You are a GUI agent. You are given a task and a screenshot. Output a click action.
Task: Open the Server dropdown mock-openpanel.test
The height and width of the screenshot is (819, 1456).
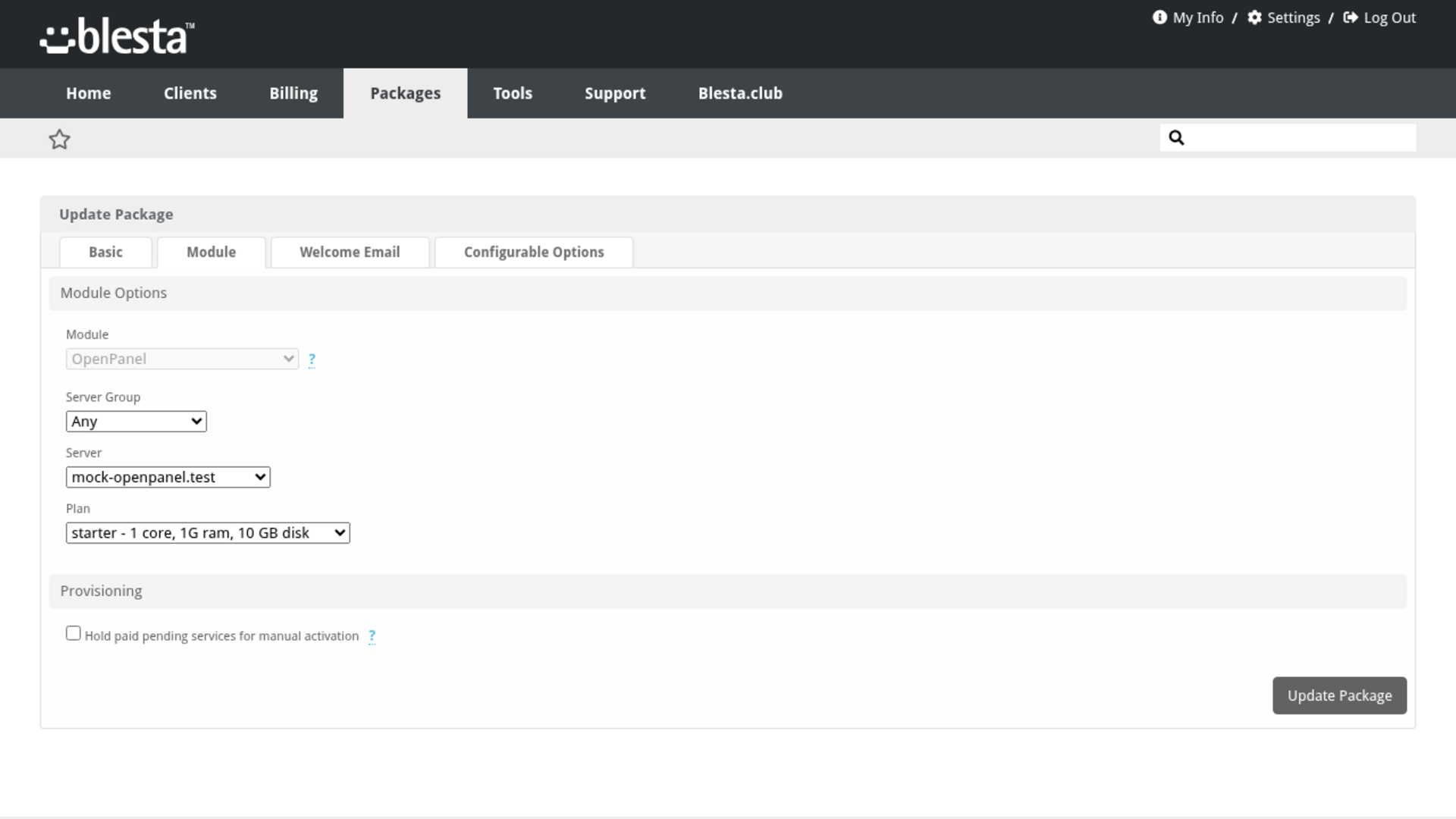(168, 478)
